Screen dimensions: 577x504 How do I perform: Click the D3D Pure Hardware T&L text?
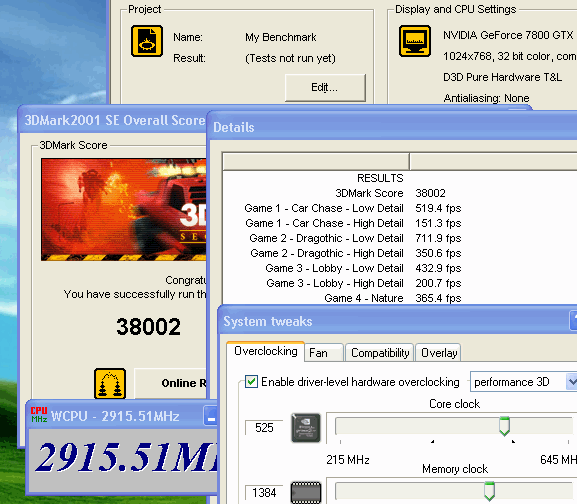(502, 77)
